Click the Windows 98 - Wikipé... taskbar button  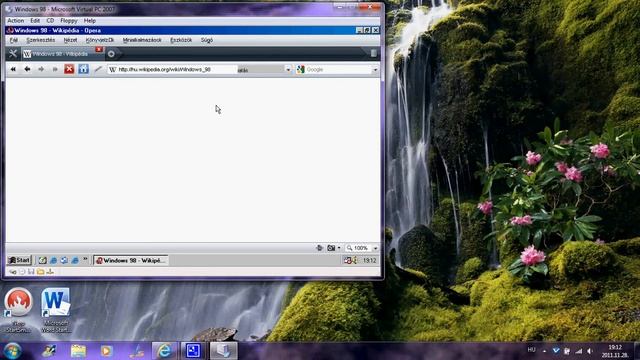point(131,260)
